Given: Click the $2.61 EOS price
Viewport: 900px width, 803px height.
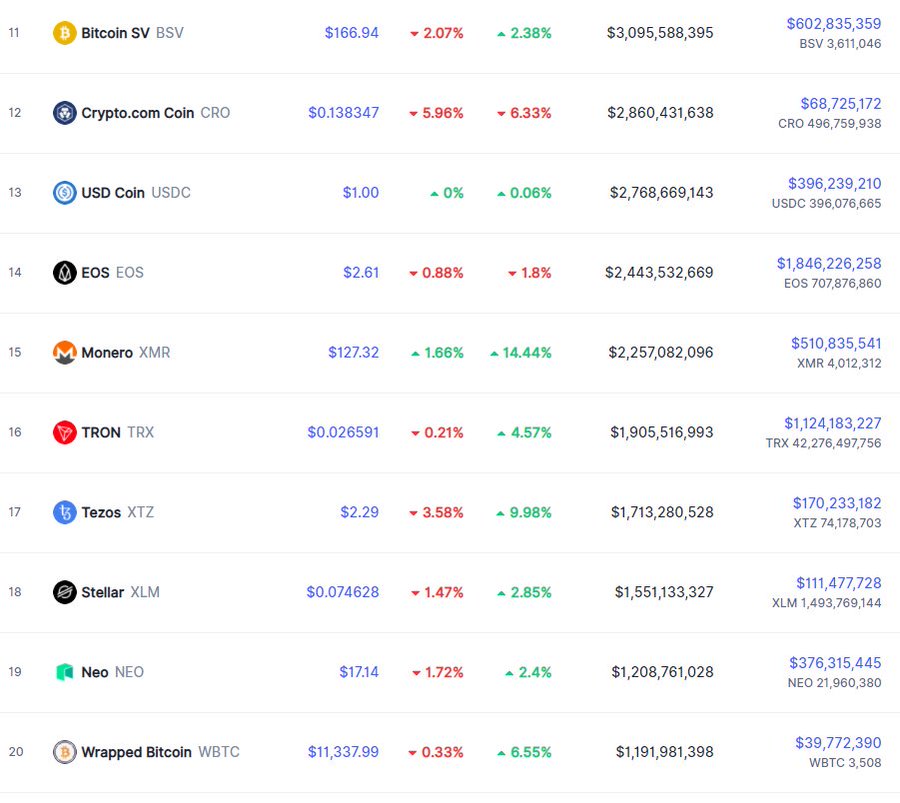Looking at the screenshot, I should point(361,272).
